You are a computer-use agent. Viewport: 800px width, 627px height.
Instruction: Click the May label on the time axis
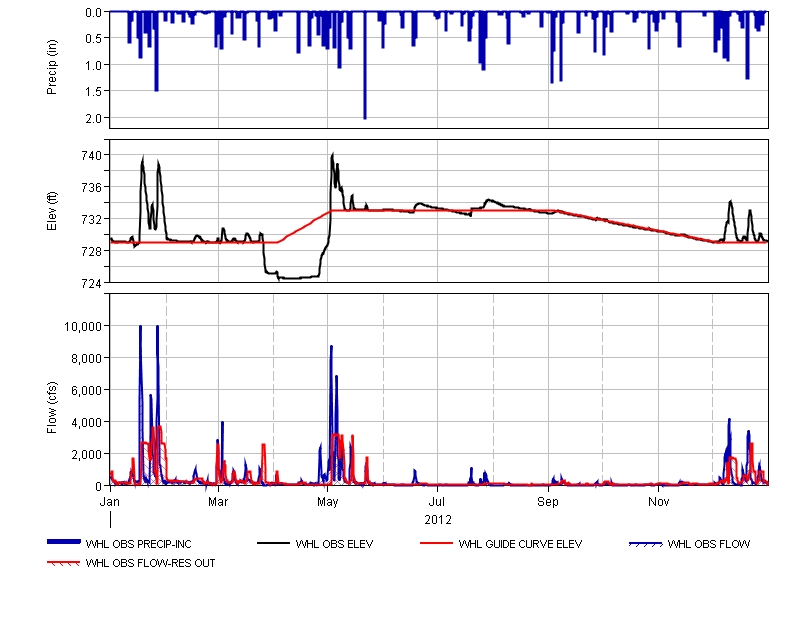(x=328, y=499)
